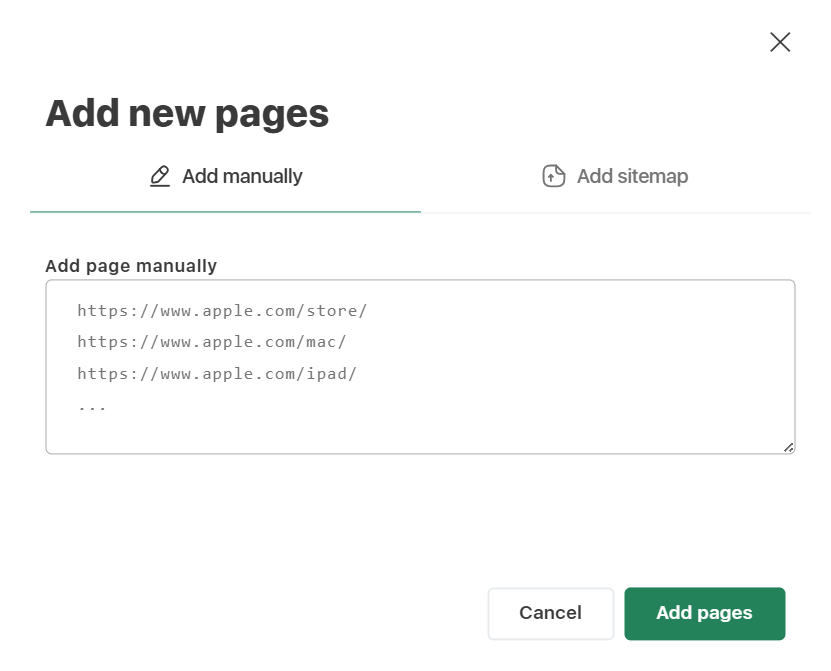831x671 pixels.
Task: Click the "Add new pages" heading
Action: 187,114
